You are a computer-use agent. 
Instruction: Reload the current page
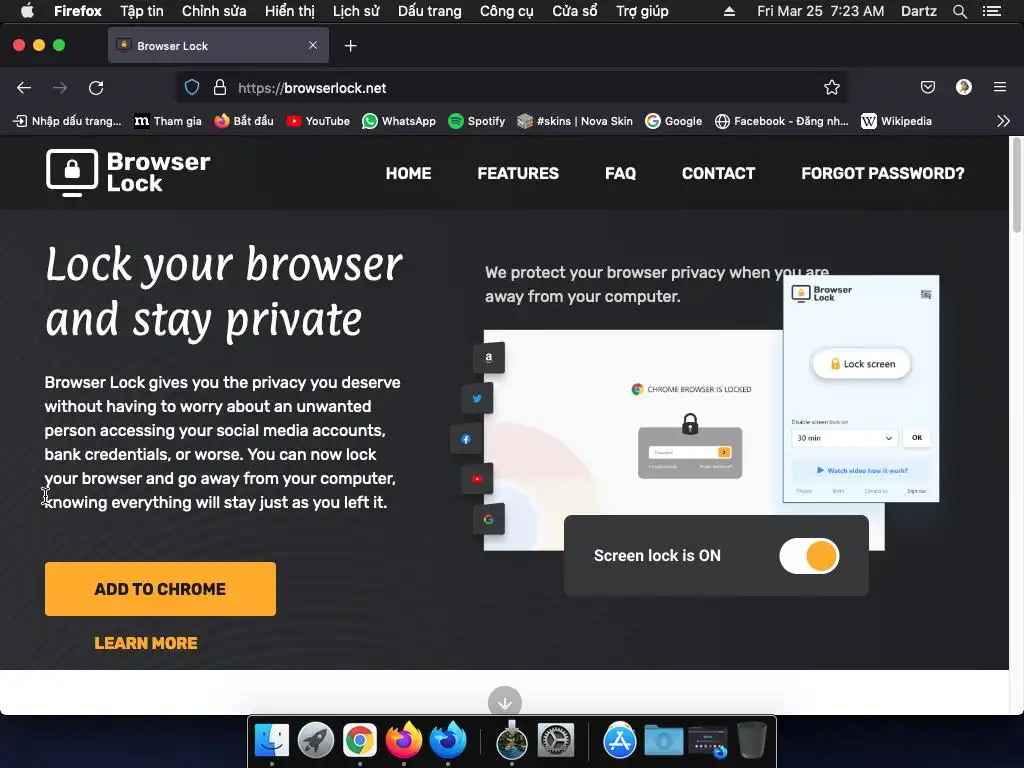[x=96, y=88]
